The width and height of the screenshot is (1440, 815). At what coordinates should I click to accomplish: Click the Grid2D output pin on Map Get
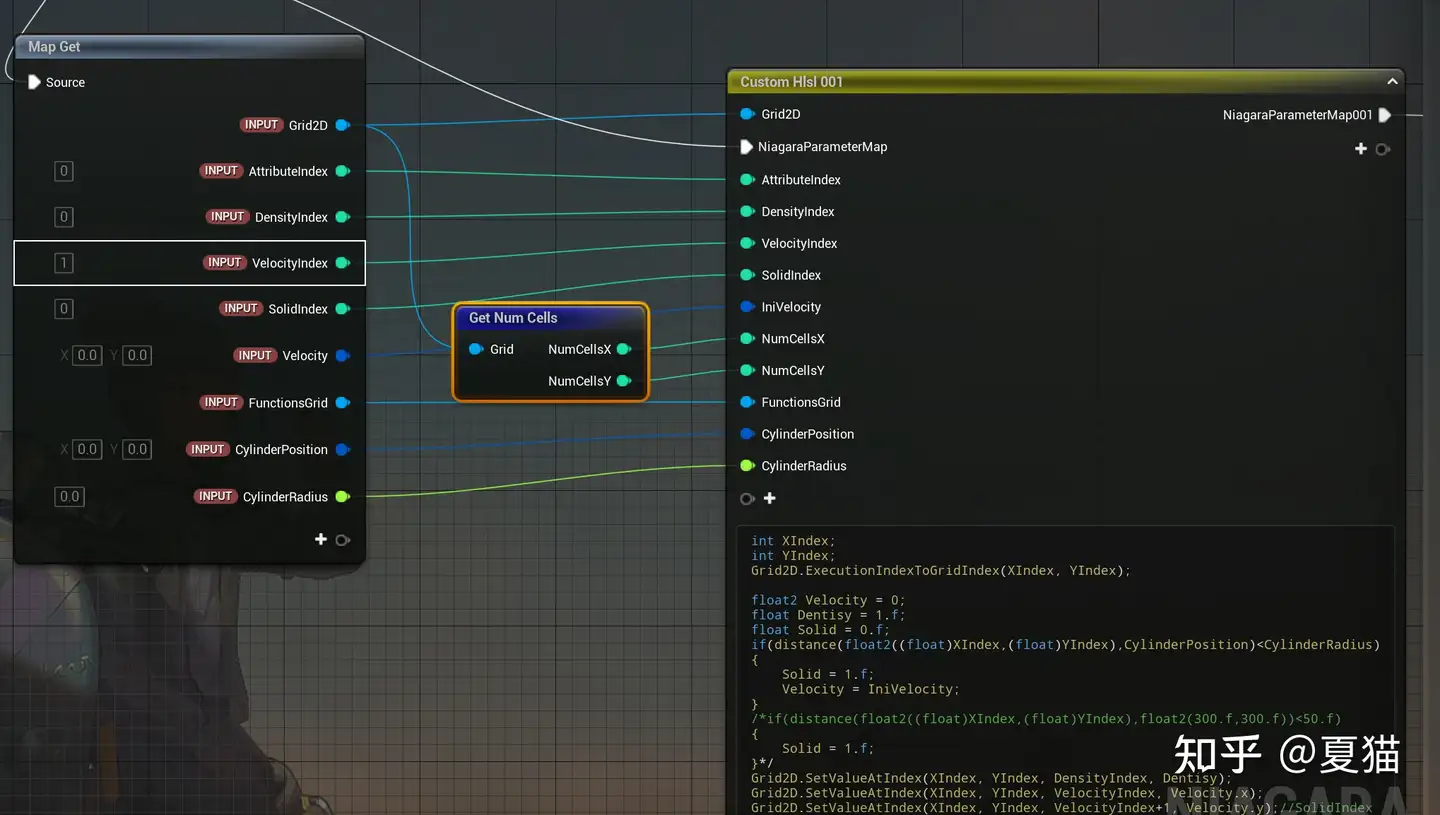342,125
